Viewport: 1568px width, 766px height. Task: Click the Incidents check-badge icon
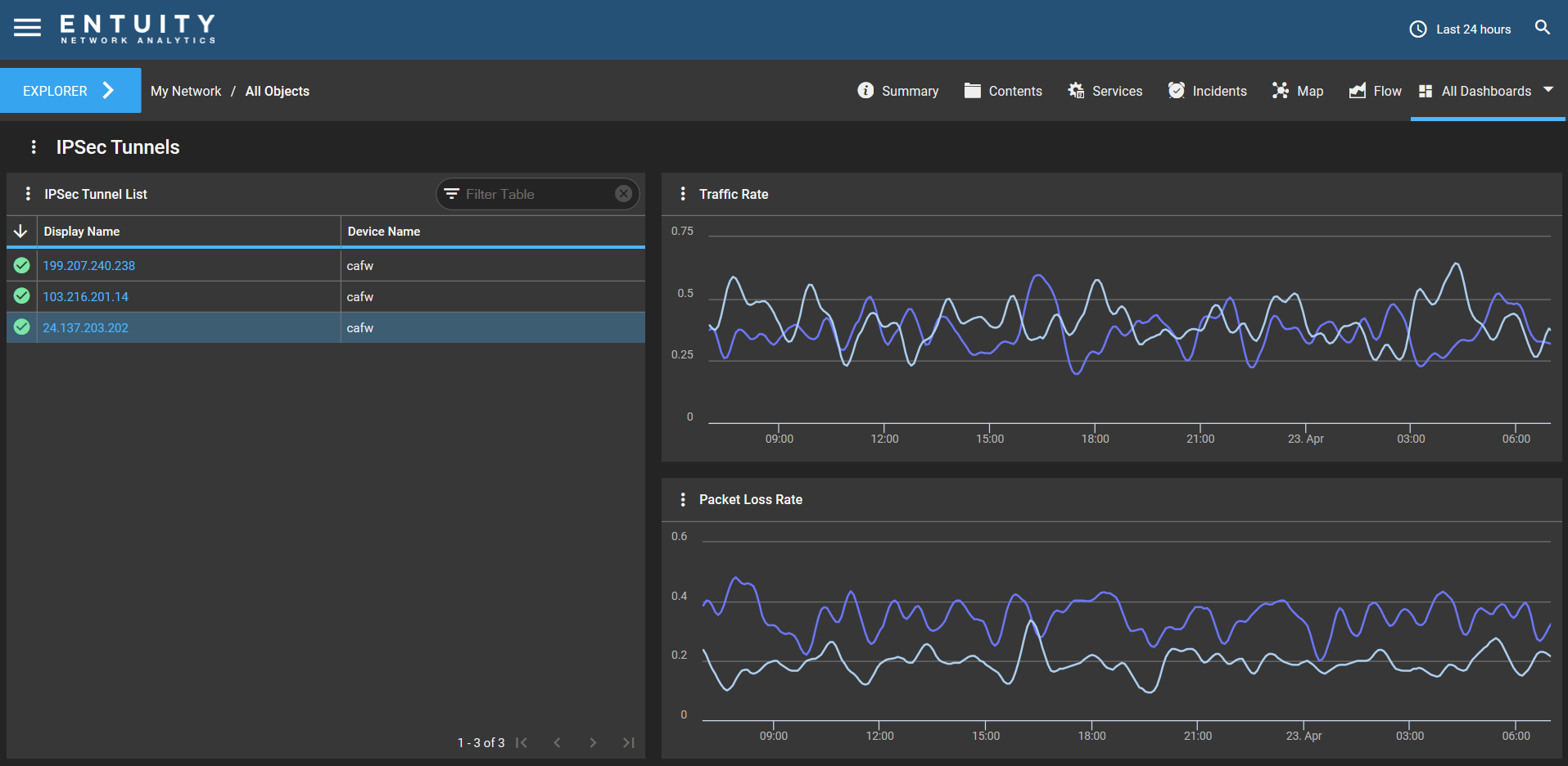pos(1177,90)
